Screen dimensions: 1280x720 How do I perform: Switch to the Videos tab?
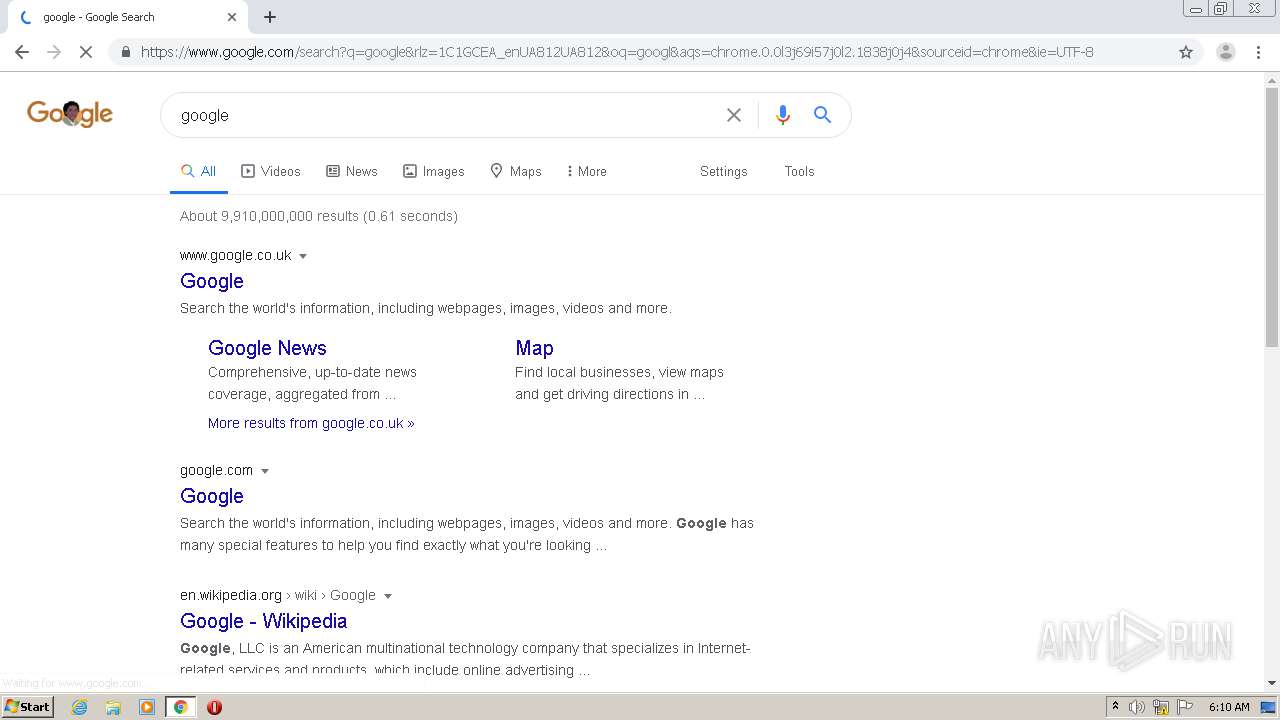(x=271, y=171)
